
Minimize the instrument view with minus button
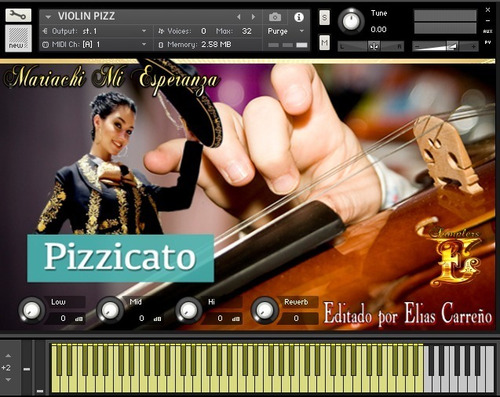click(488, 21)
